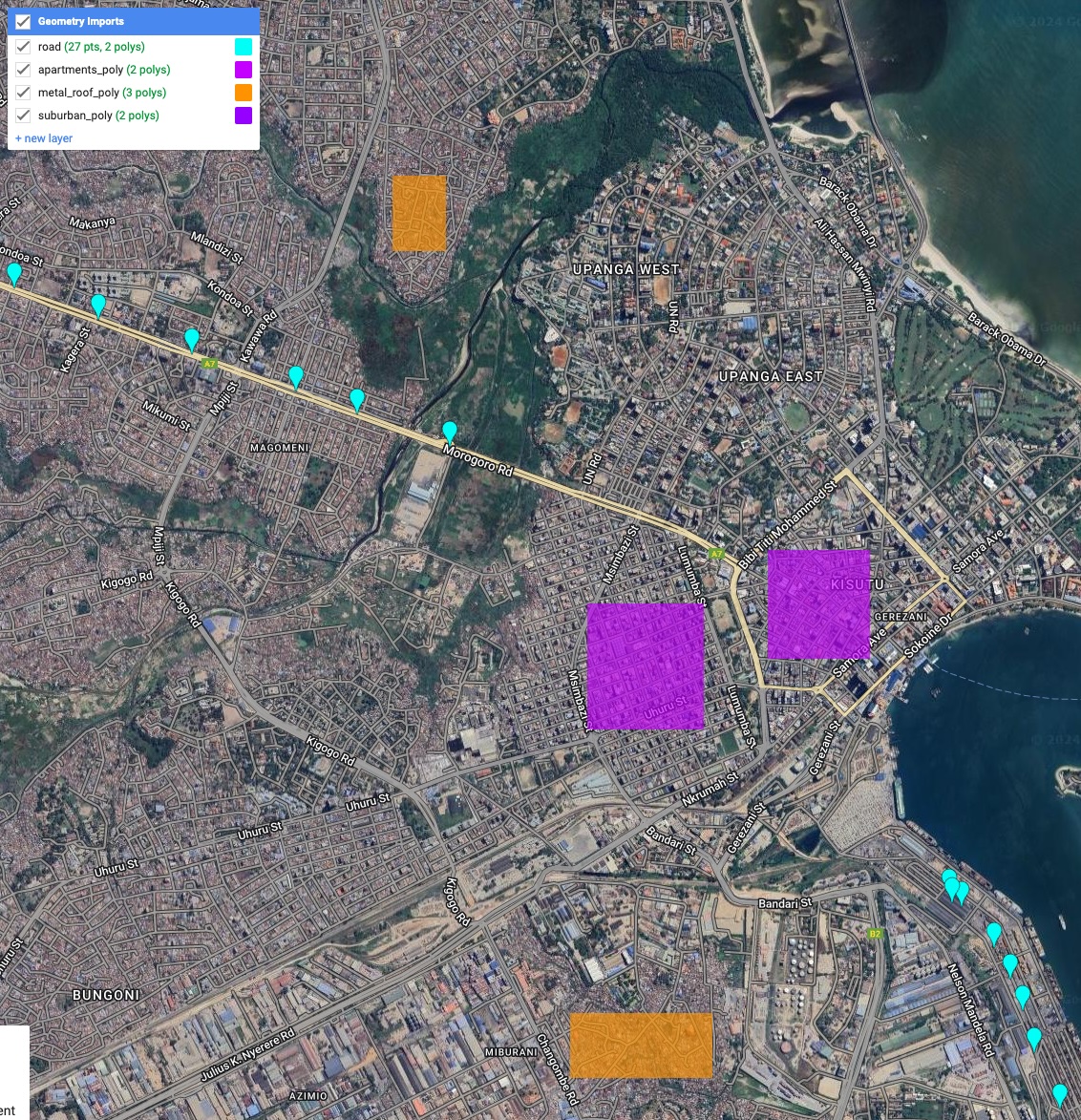Select the 'suburban_poly (2 polys)' layer name
The width and height of the screenshot is (1081, 1120).
click(x=98, y=115)
